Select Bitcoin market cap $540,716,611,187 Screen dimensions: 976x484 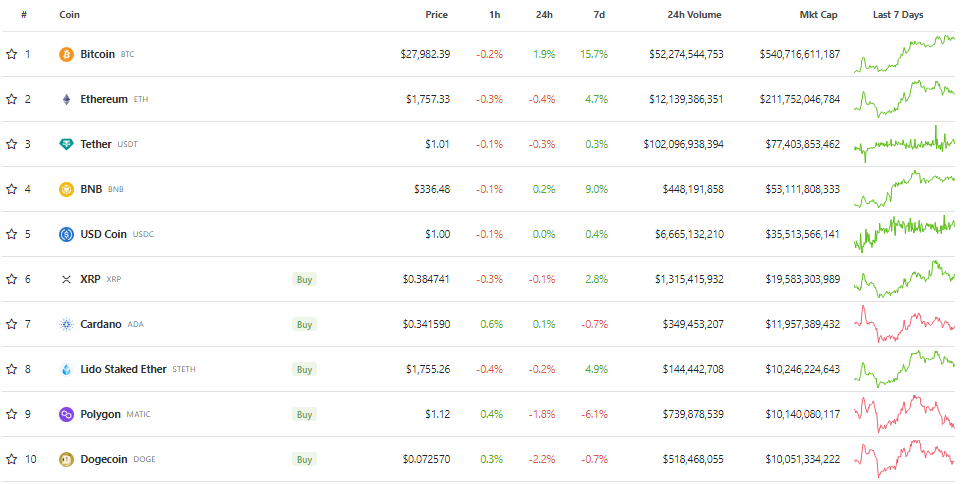pyautogui.click(x=799, y=54)
